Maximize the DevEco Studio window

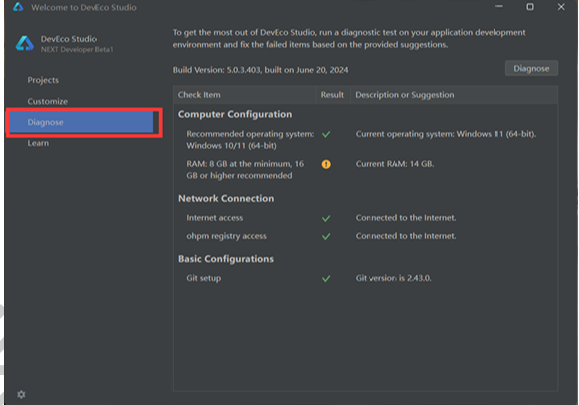[530, 7]
